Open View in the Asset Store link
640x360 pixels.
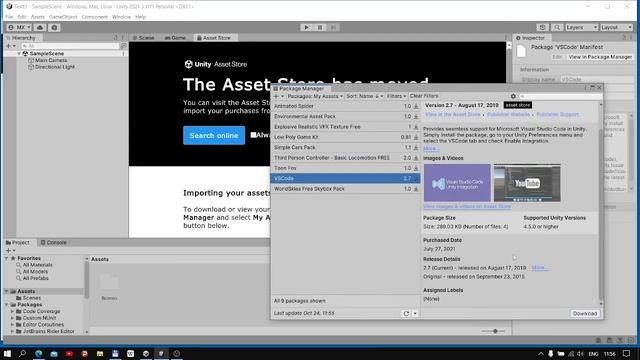click(453, 115)
